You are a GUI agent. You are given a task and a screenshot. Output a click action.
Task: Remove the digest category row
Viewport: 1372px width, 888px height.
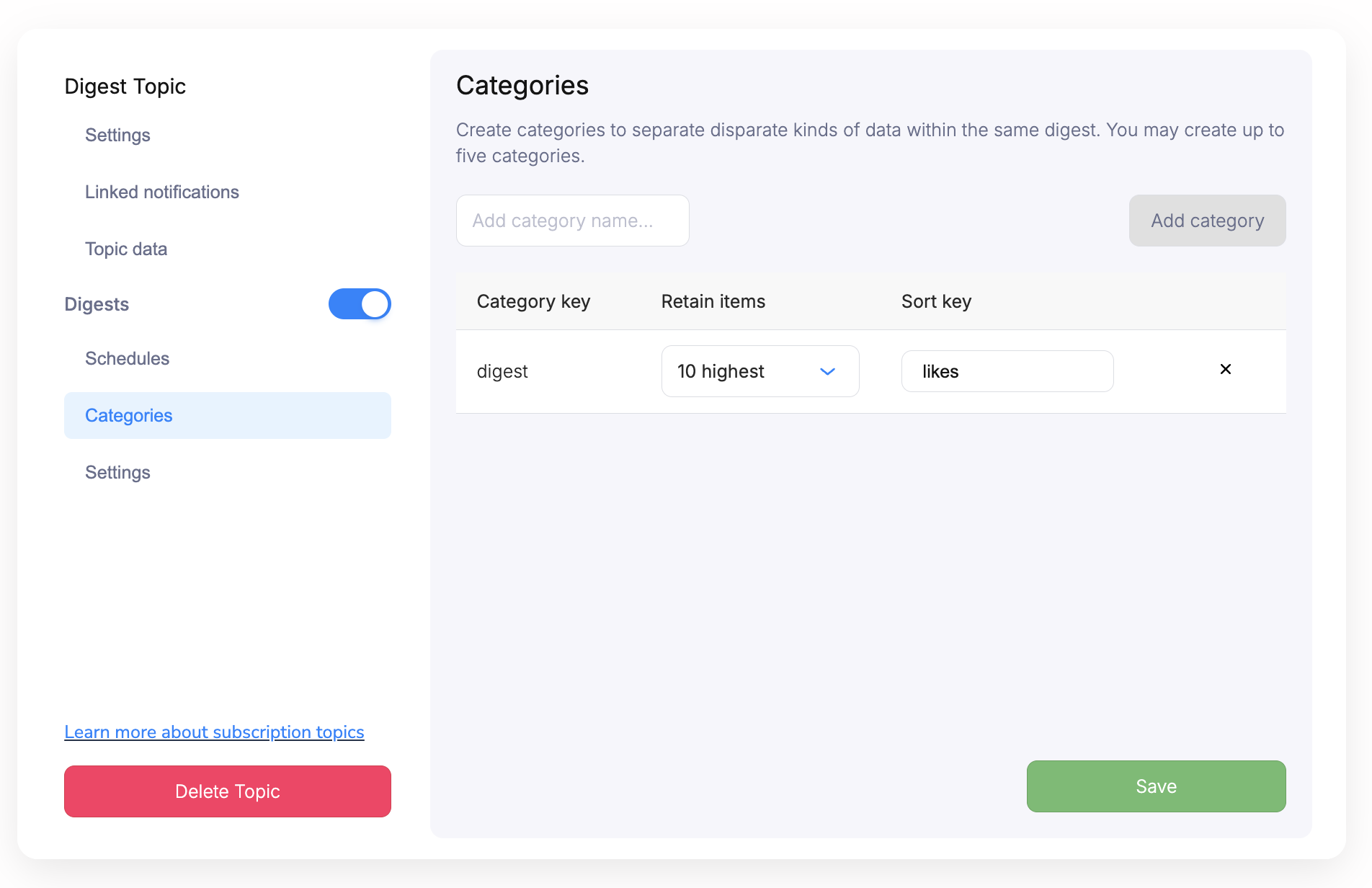1225,370
